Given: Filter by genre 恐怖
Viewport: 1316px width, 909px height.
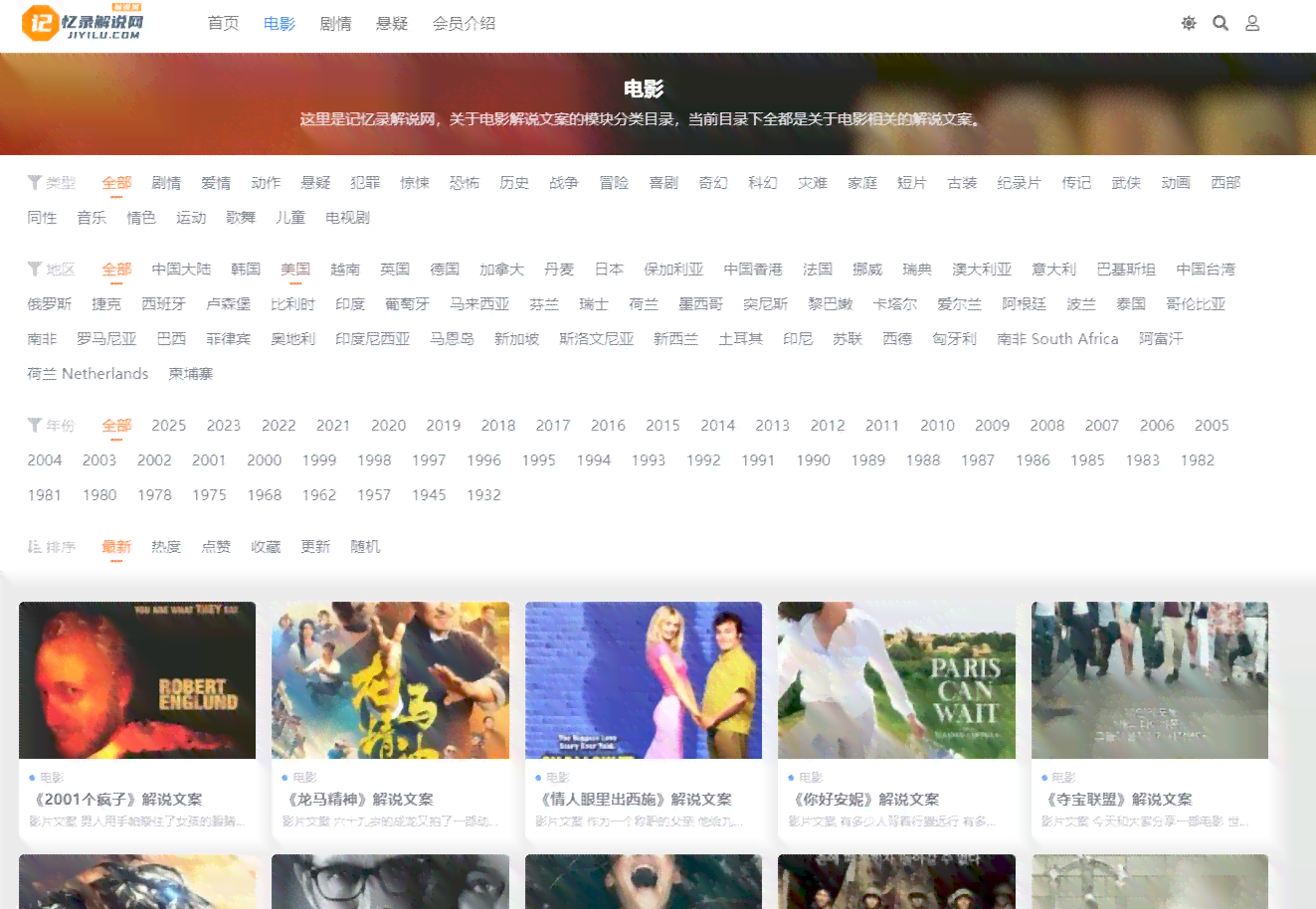Looking at the screenshot, I should click(x=465, y=183).
